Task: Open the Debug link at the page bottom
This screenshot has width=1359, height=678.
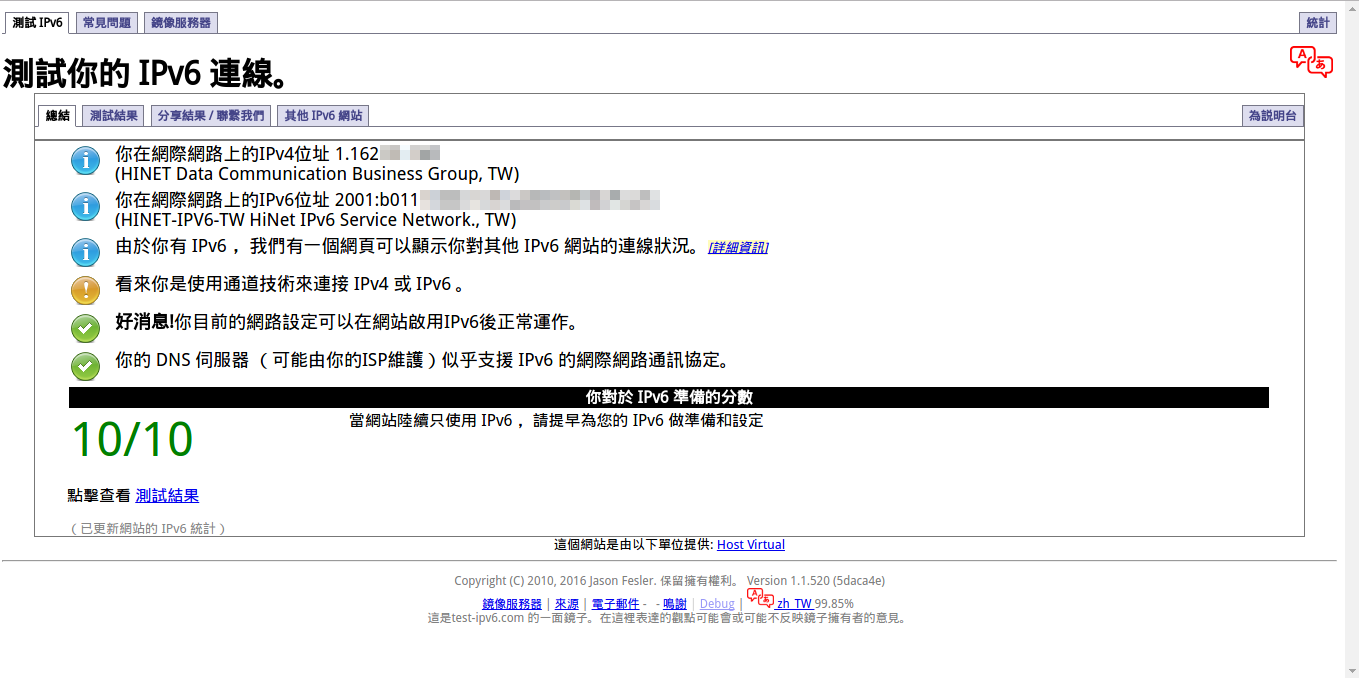Action: pyautogui.click(x=717, y=603)
